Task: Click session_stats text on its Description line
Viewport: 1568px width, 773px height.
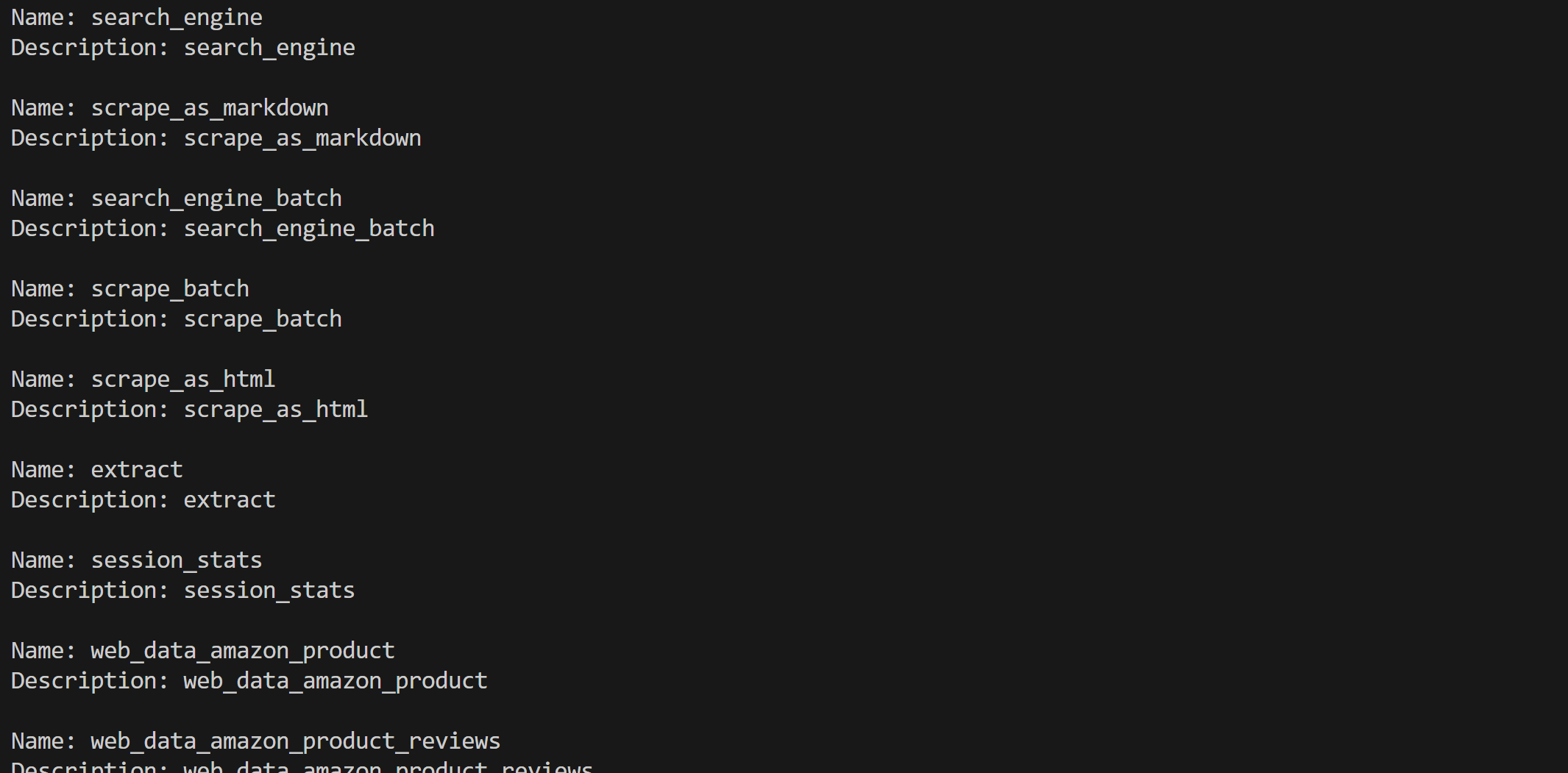Action: pos(269,591)
